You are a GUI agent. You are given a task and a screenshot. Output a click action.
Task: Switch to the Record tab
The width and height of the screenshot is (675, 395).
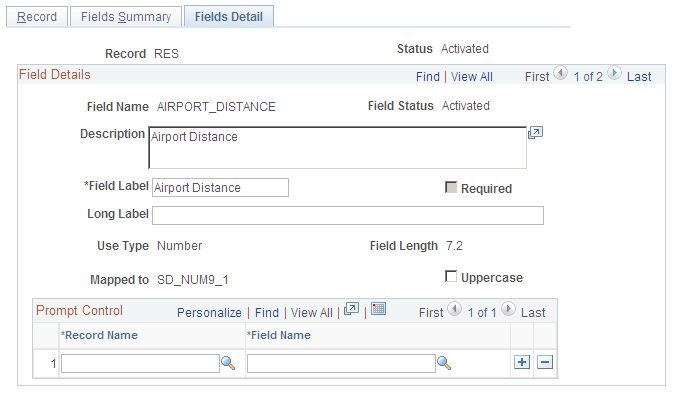coord(37,17)
